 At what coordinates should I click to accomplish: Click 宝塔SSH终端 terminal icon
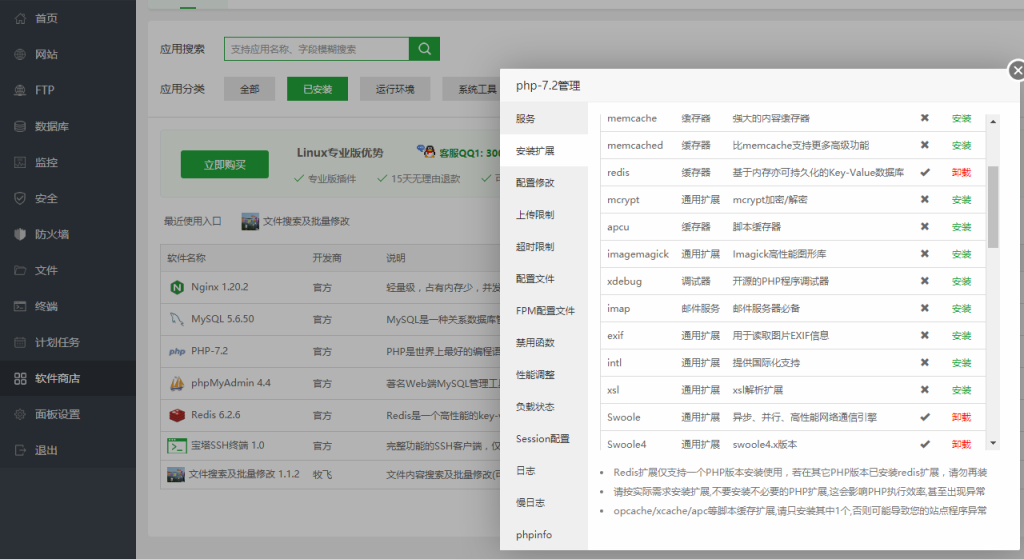(177, 446)
